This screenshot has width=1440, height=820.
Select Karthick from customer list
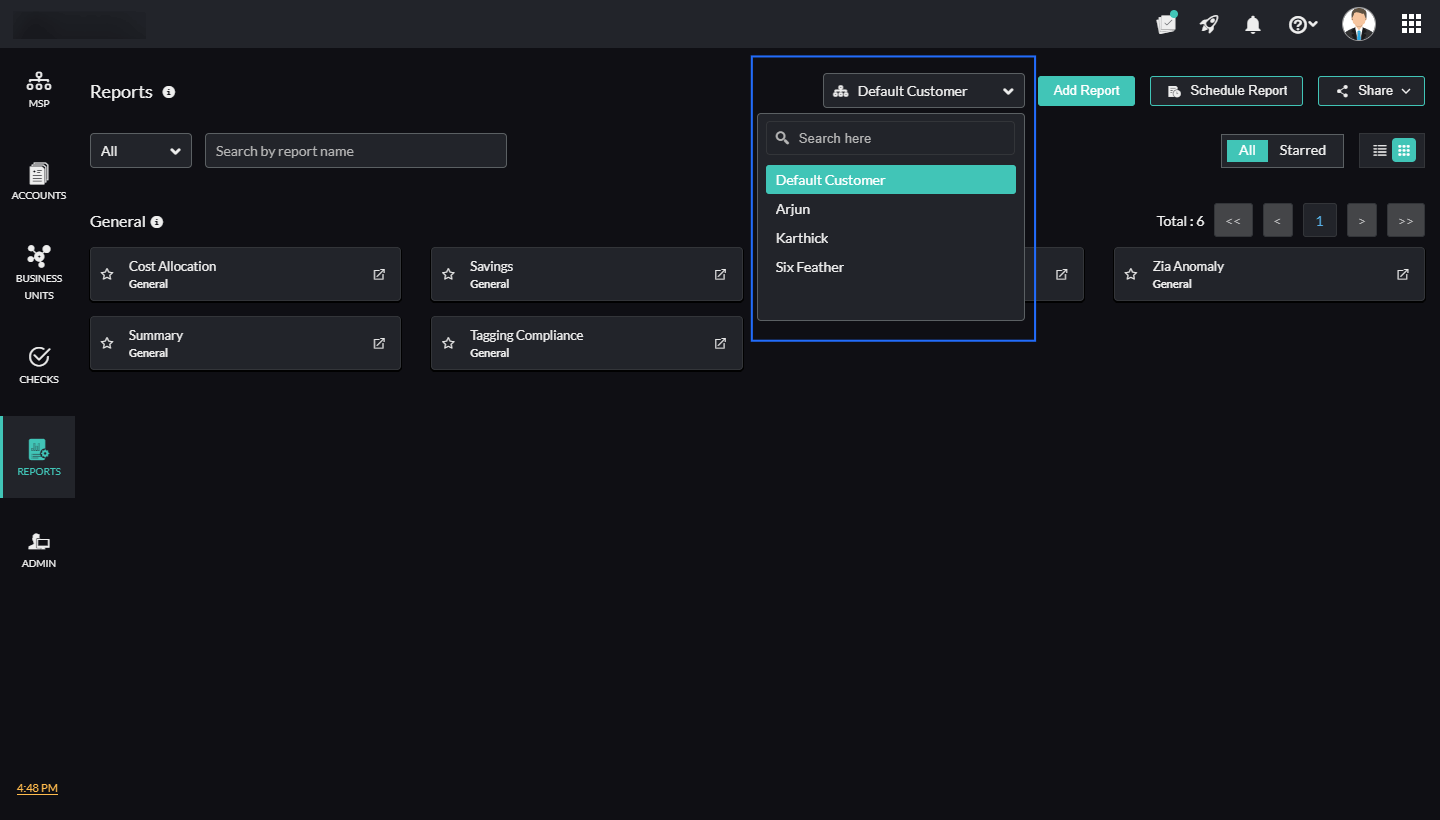point(802,238)
